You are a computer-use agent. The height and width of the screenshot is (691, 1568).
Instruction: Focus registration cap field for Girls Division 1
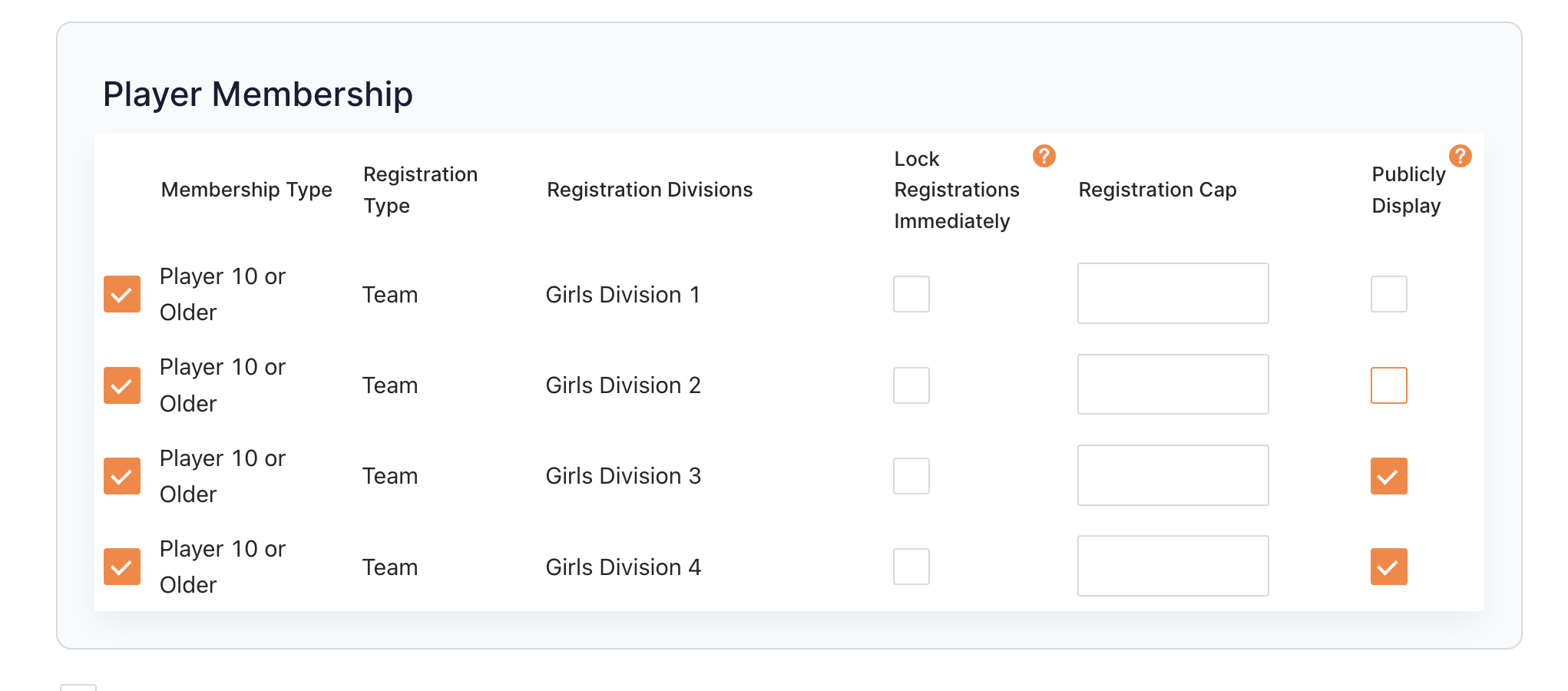(1173, 293)
